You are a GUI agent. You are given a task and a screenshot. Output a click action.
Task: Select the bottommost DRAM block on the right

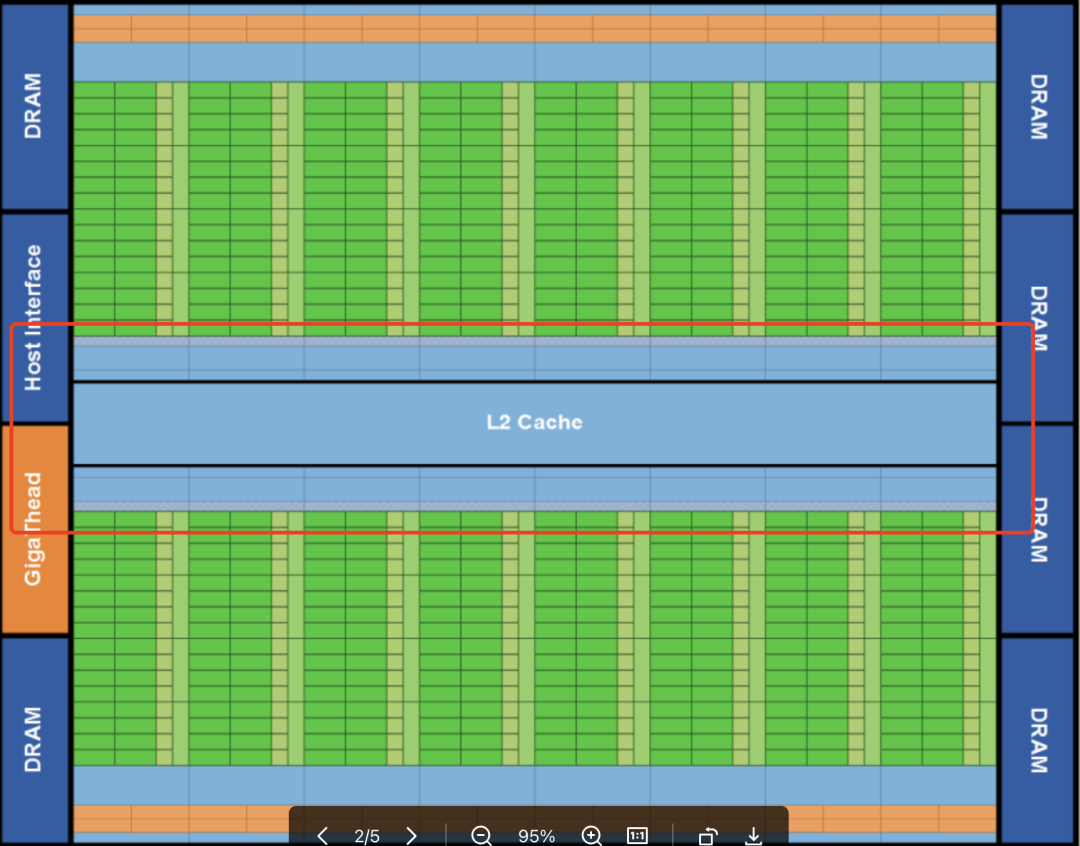(x=1037, y=740)
